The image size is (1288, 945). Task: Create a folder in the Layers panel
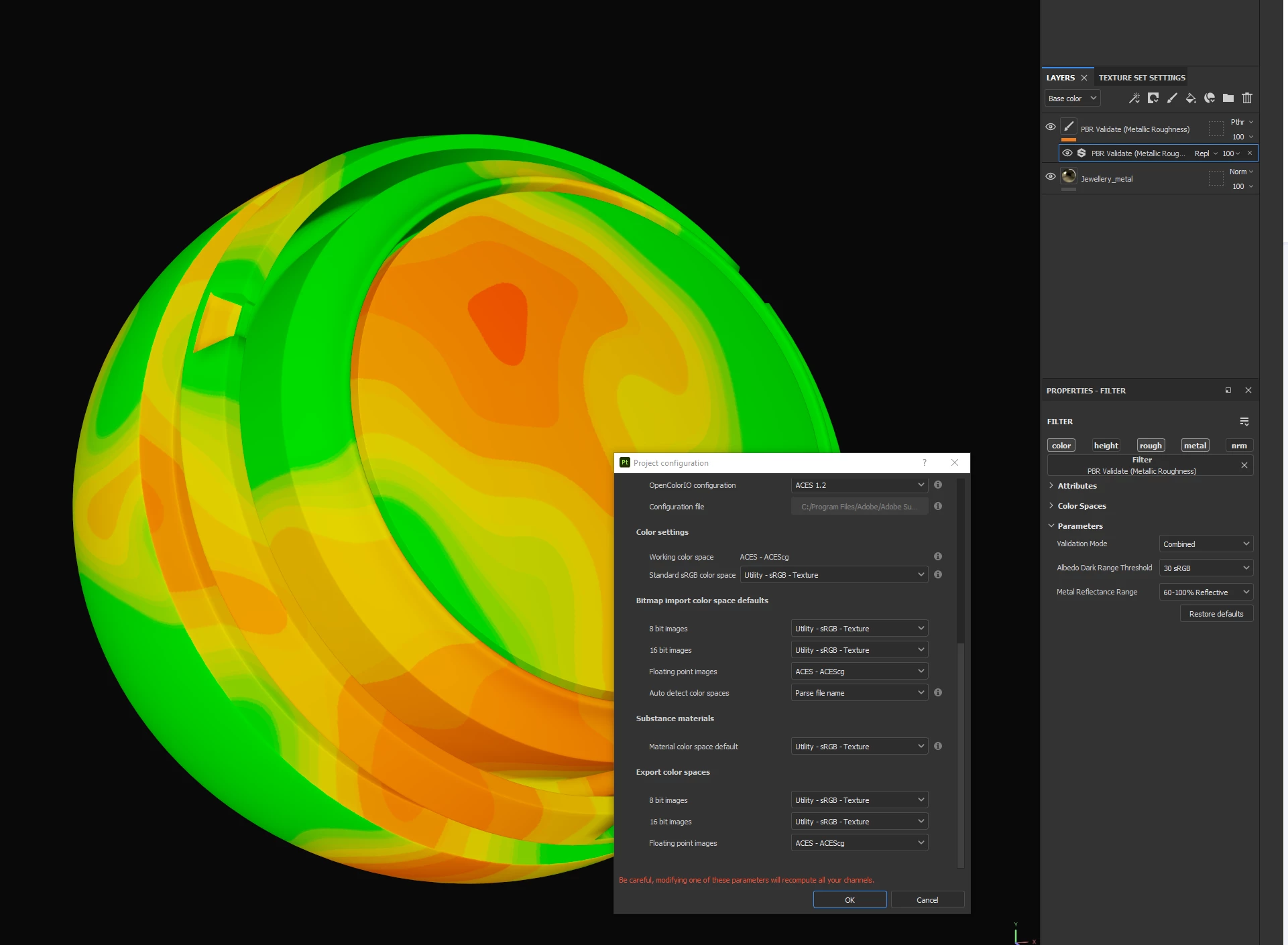tap(1228, 99)
